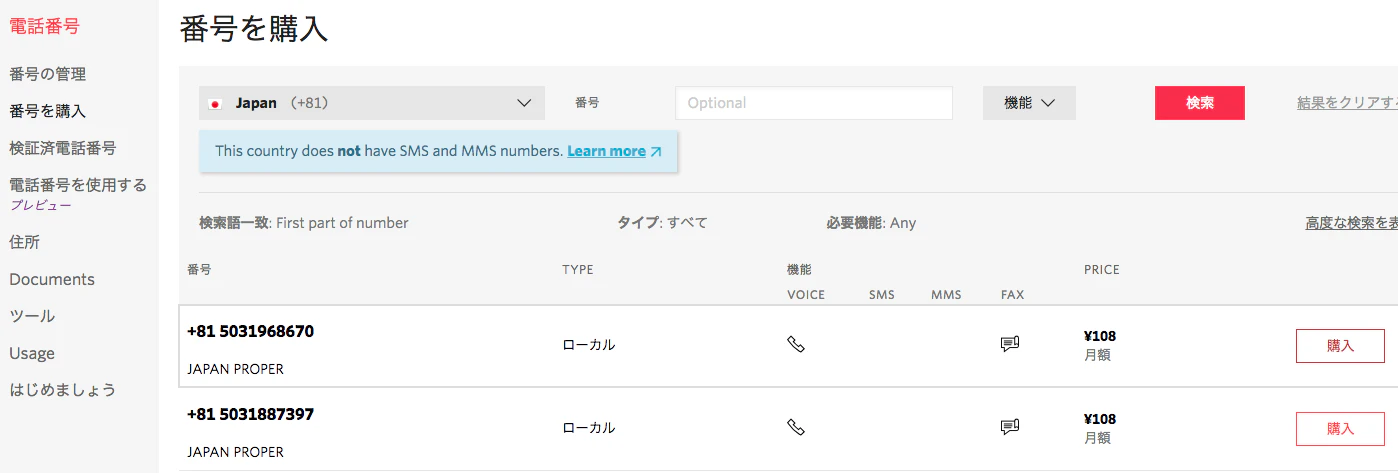Expand the 機能 capabilities dropdown

(1029, 103)
